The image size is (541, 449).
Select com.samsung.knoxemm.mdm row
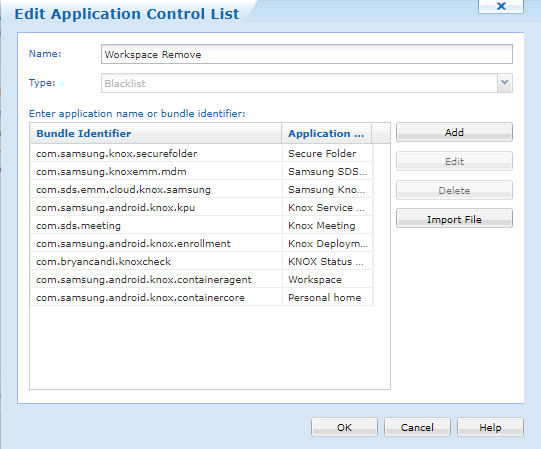[x=202, y=171]
